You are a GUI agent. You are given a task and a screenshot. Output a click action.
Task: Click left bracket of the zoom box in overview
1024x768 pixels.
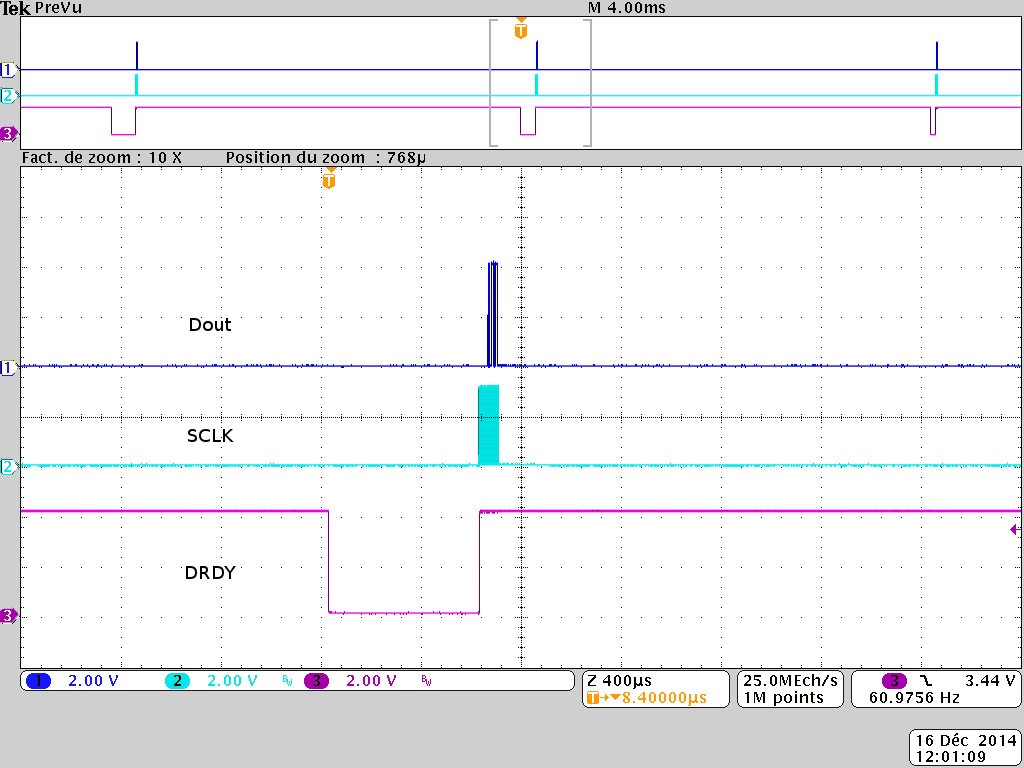tap(494, 83)
